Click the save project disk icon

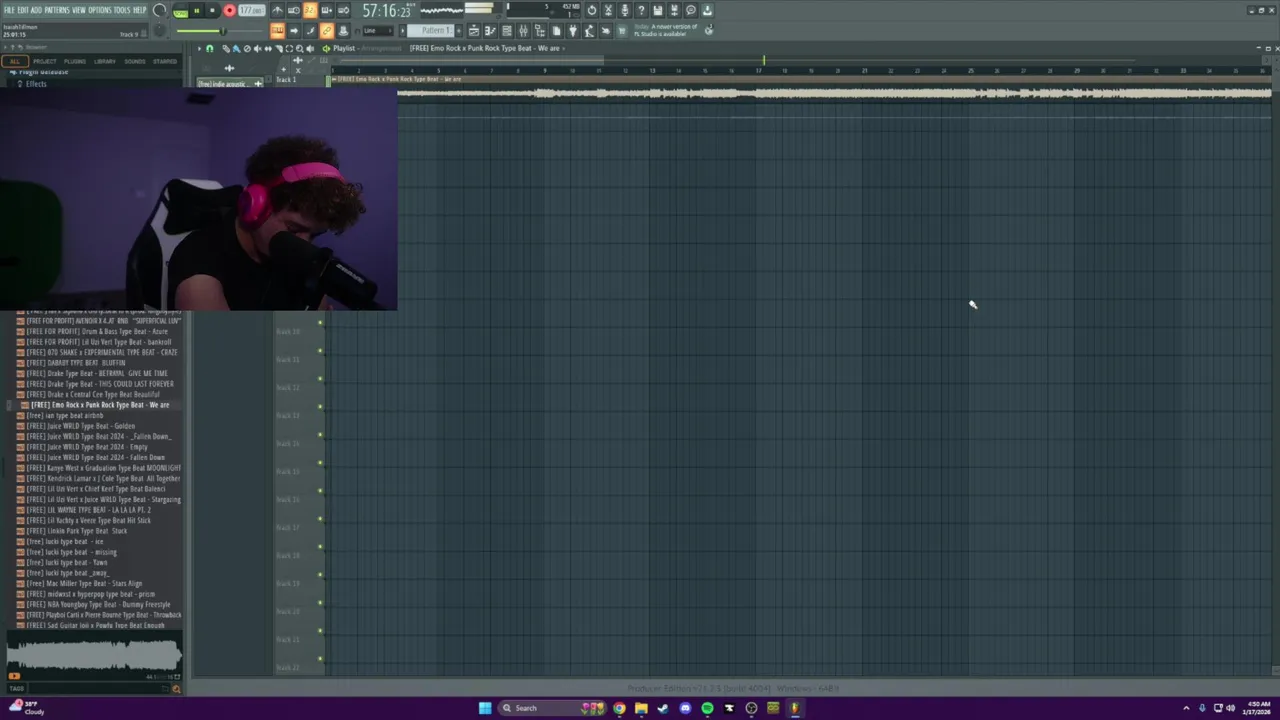(657, 10)
